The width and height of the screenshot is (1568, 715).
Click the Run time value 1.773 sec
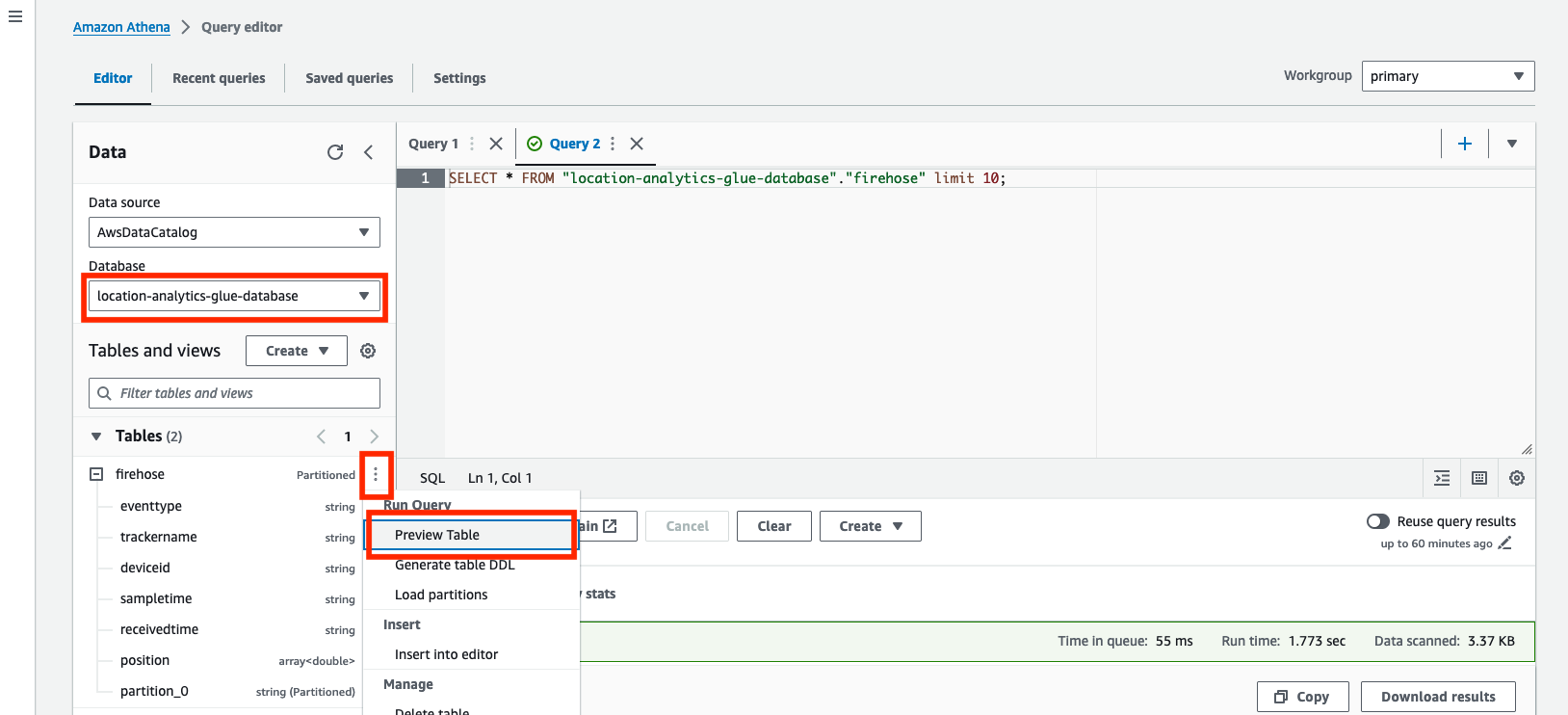(1318, 641)
